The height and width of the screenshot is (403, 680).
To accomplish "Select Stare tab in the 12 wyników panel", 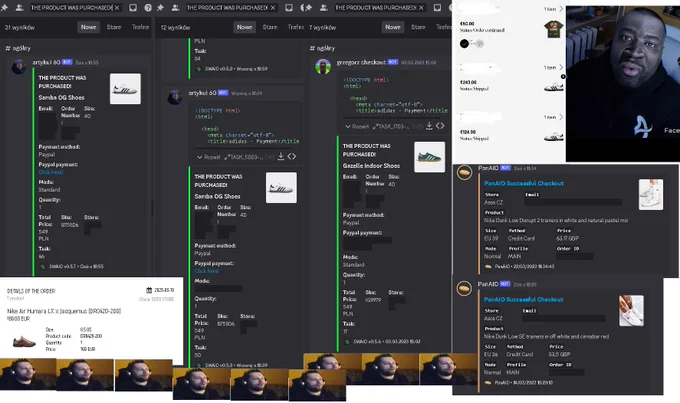I will point(270,27).
